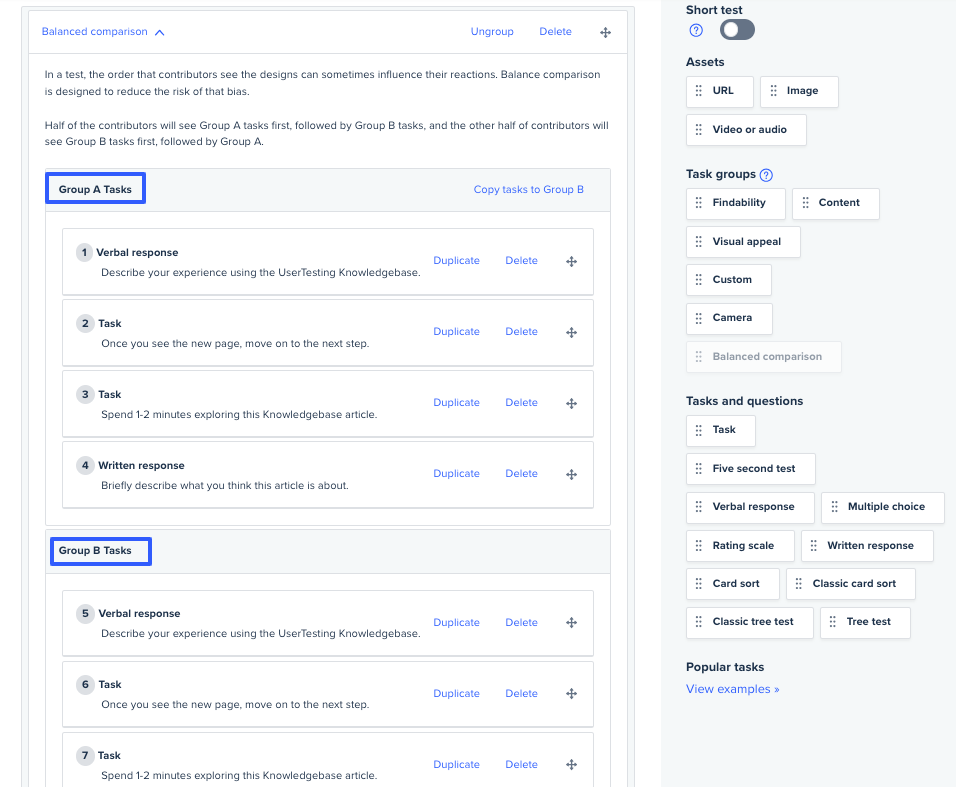The width and height of the screenshot is (956, 787).
Task: Click the grip icon on Card sort item
Action: [x=699, y=584]
